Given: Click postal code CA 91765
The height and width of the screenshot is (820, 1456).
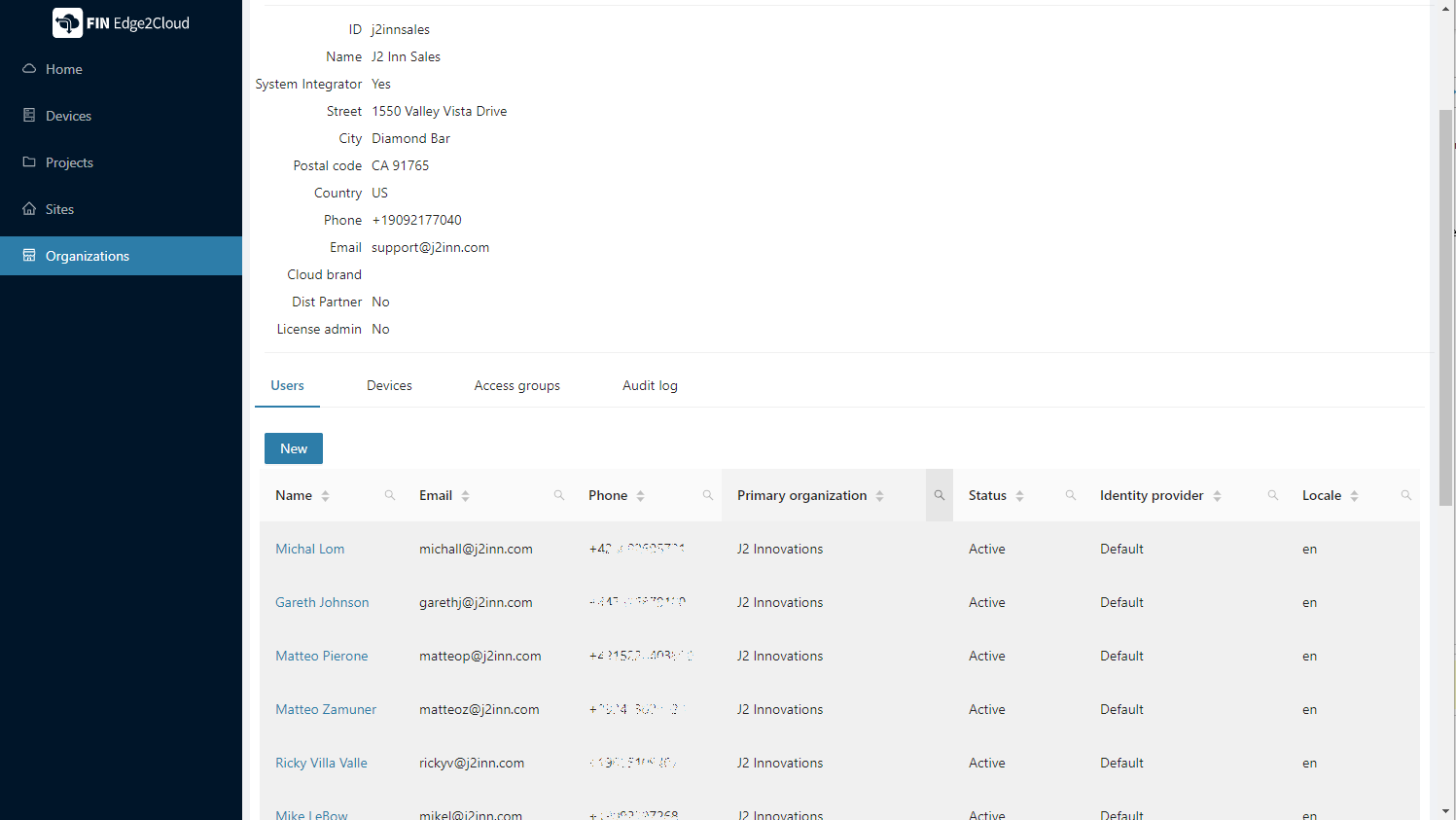Looking at the screenshot, I should pyautogui.click(x=400, y=165).
